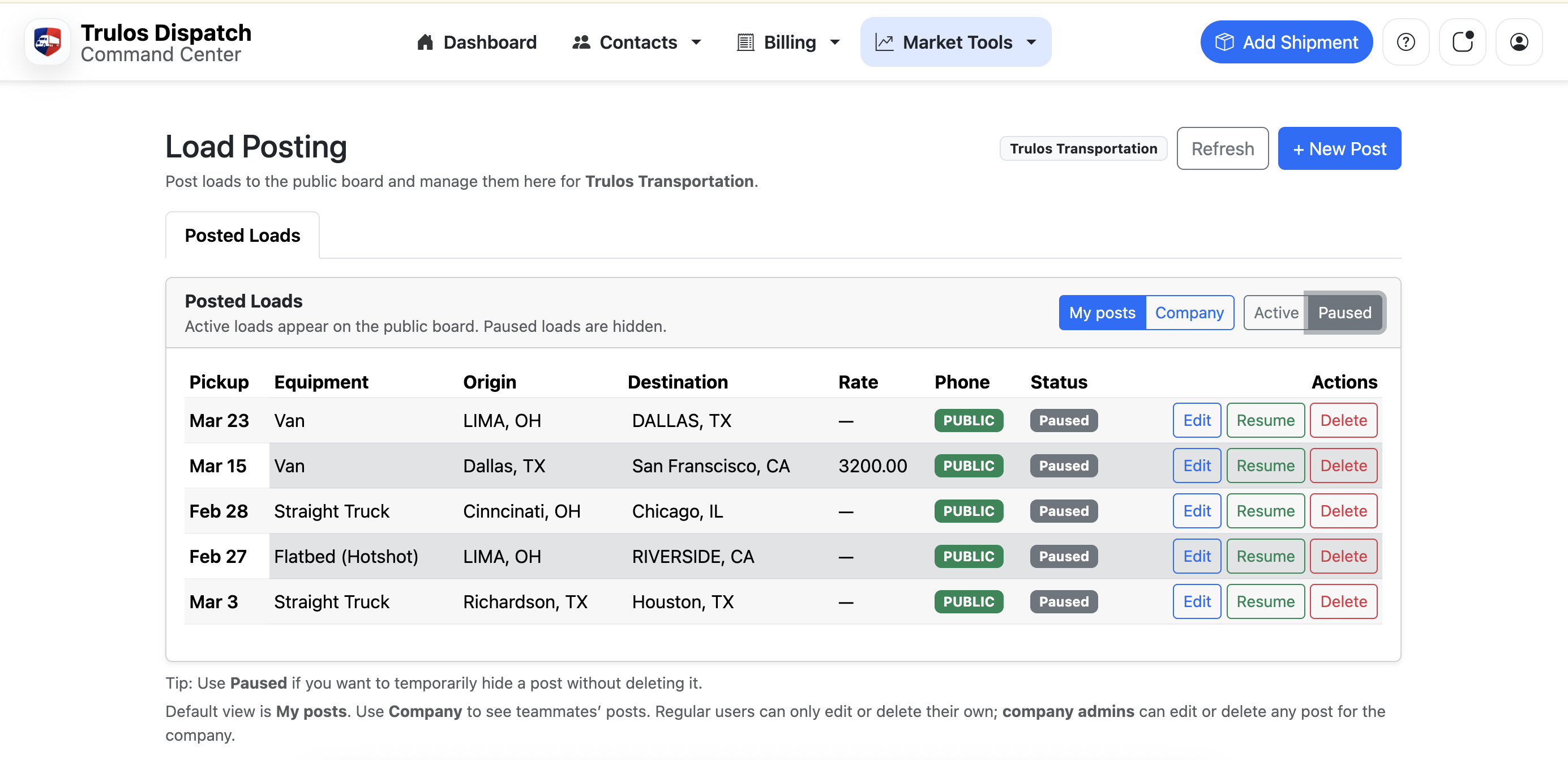Click the Billing ledger icon
1568x760 pixels.
coord(746,42)
